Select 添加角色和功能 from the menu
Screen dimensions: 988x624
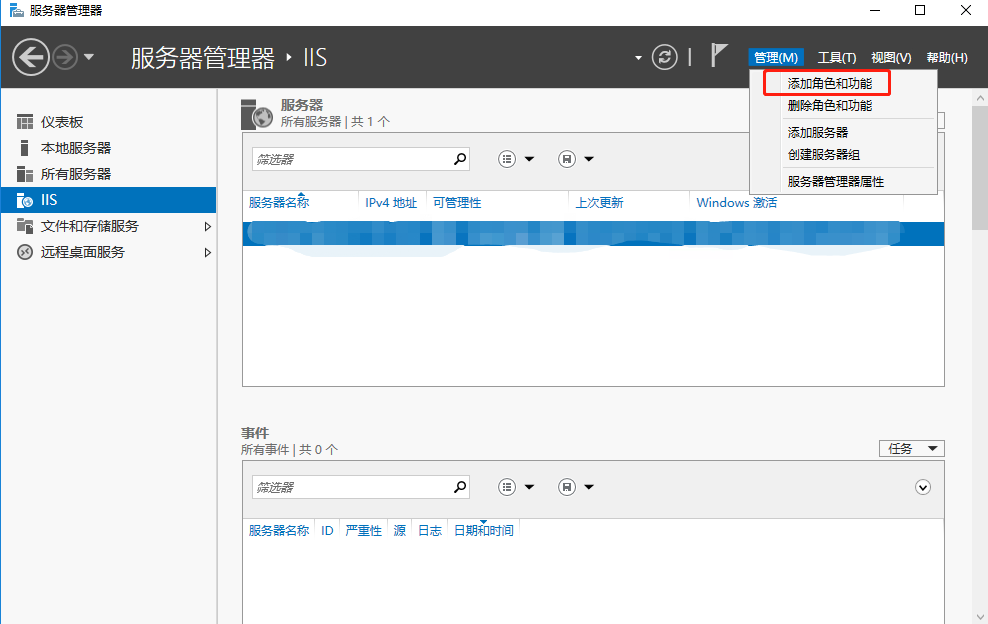point(827,84)
